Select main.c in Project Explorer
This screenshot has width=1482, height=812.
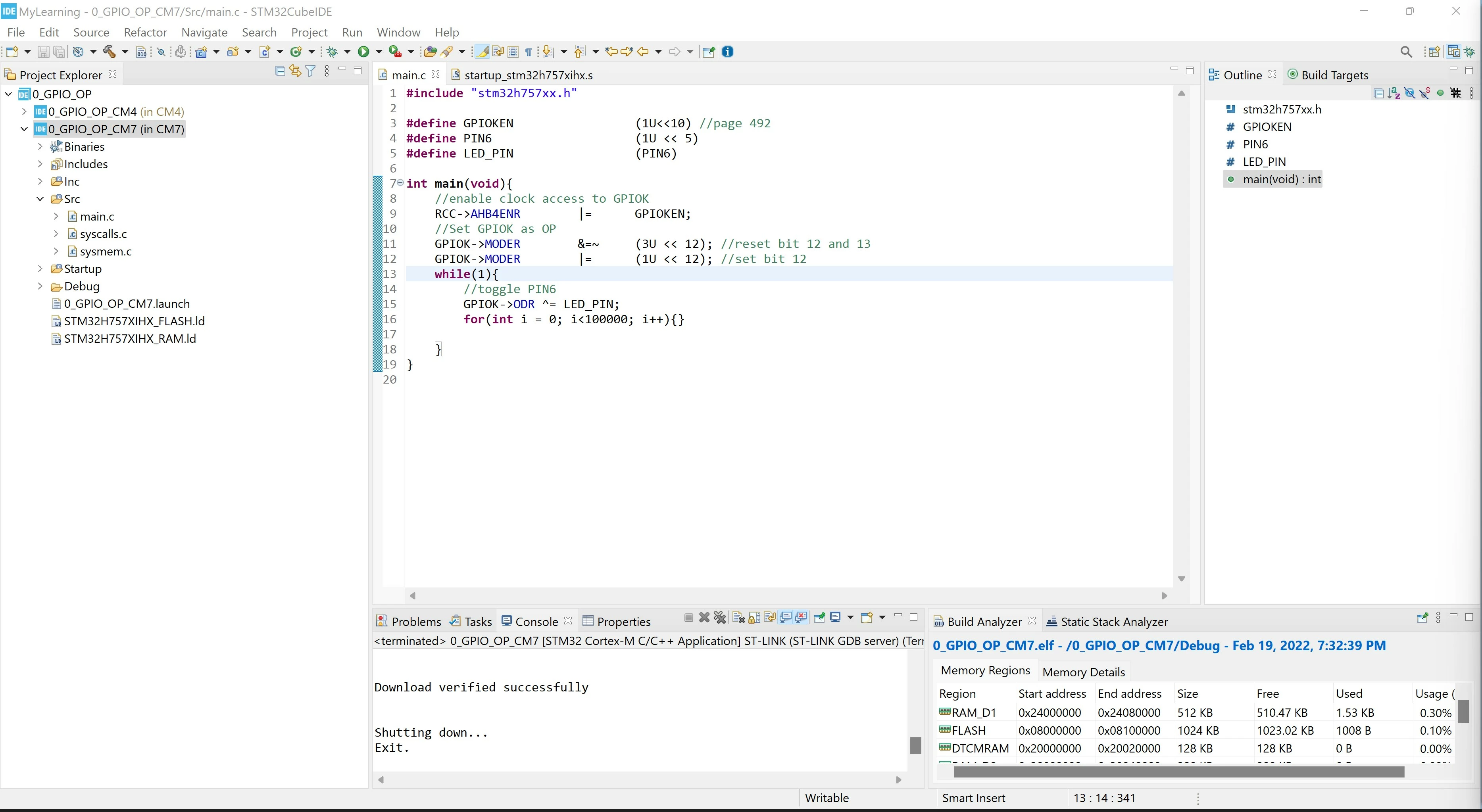pyautogui.click(x=97, y=217)
